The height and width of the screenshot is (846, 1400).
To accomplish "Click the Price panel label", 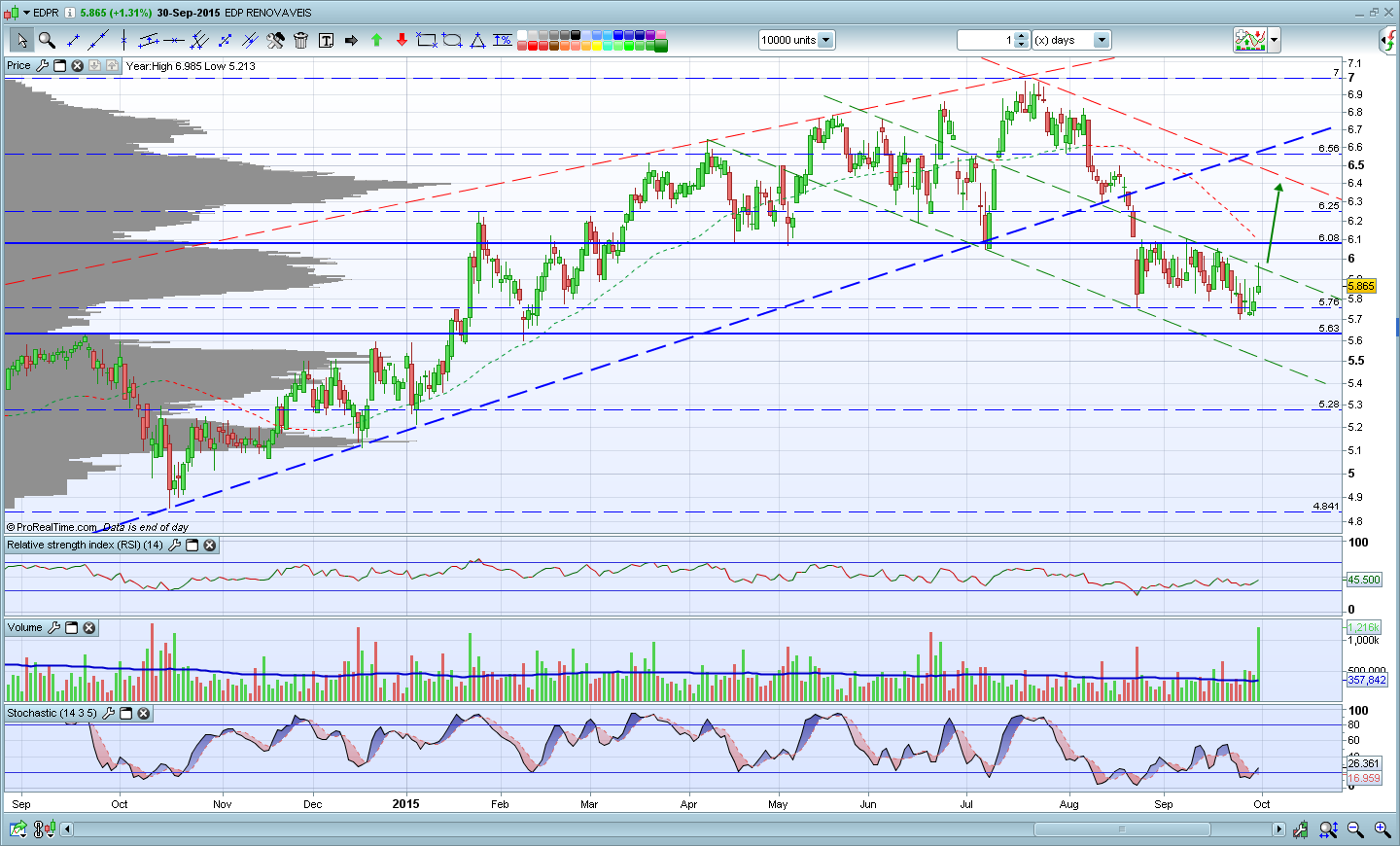I will (x=18, y=66).
